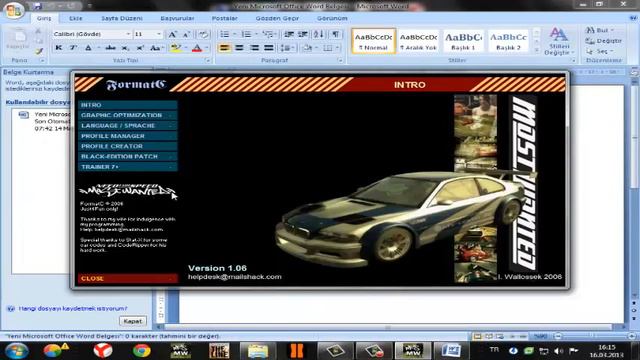The height and width of the screenshot is (360, 640).
Task: Open the Ekle ribbon tab
Action: (x=76, y=18)
